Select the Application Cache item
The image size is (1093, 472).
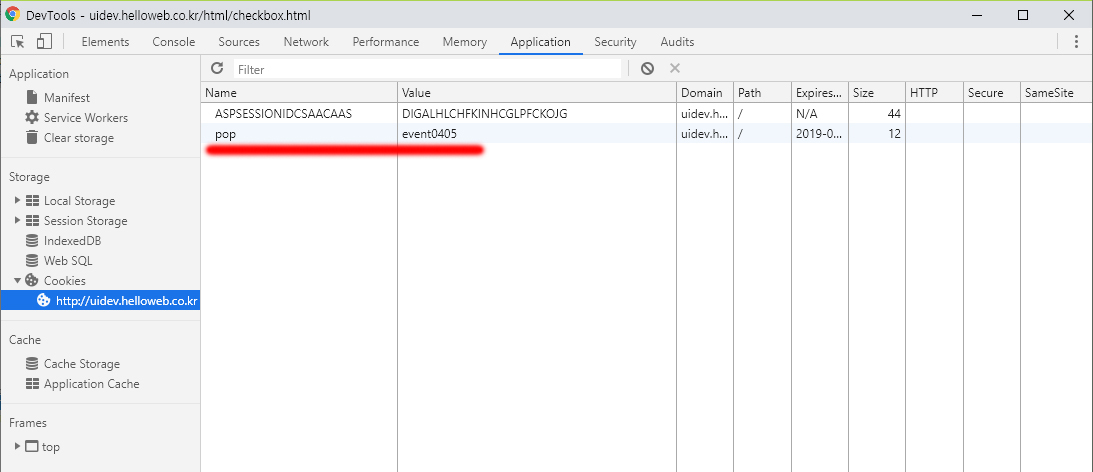91,384
